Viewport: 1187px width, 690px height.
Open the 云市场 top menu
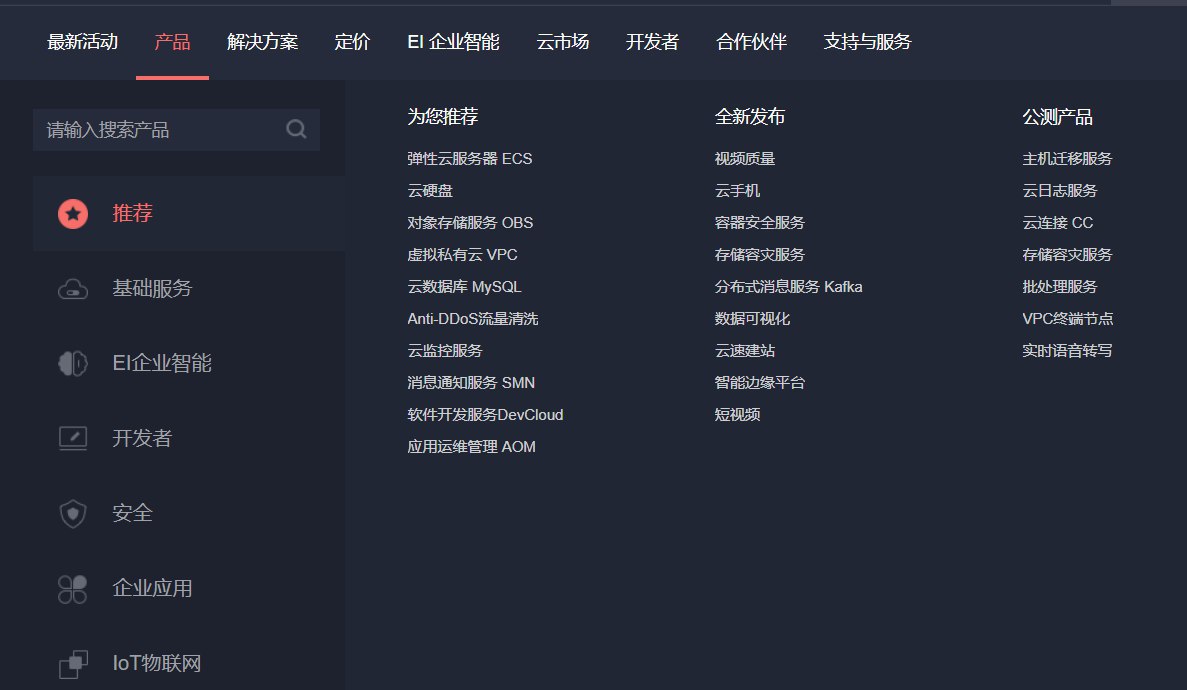coord(562,42)
